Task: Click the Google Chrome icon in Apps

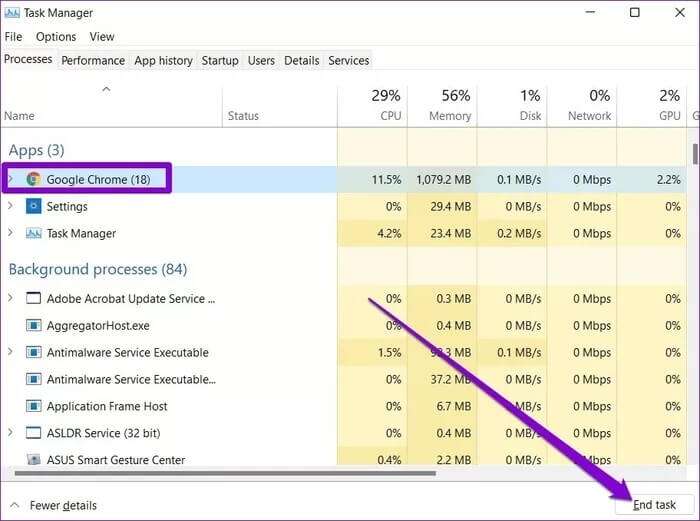Action: click(33, 179)
